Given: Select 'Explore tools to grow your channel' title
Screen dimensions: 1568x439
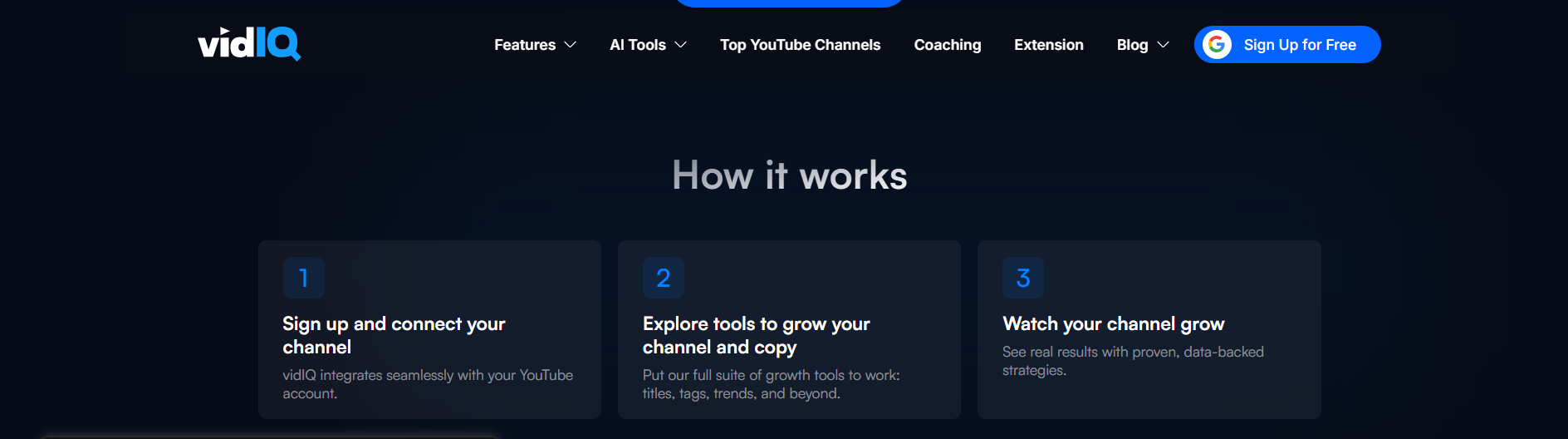Looking at the screenshot, I should (756, 335).
